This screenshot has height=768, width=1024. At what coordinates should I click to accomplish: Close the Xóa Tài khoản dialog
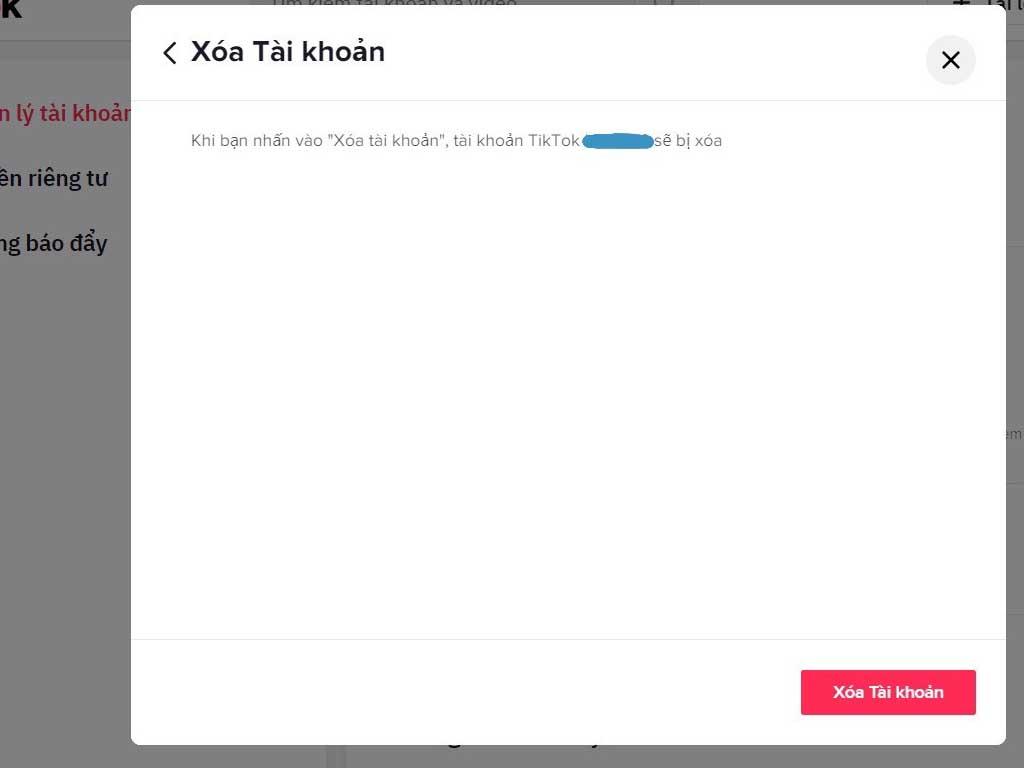click(950, 60)
